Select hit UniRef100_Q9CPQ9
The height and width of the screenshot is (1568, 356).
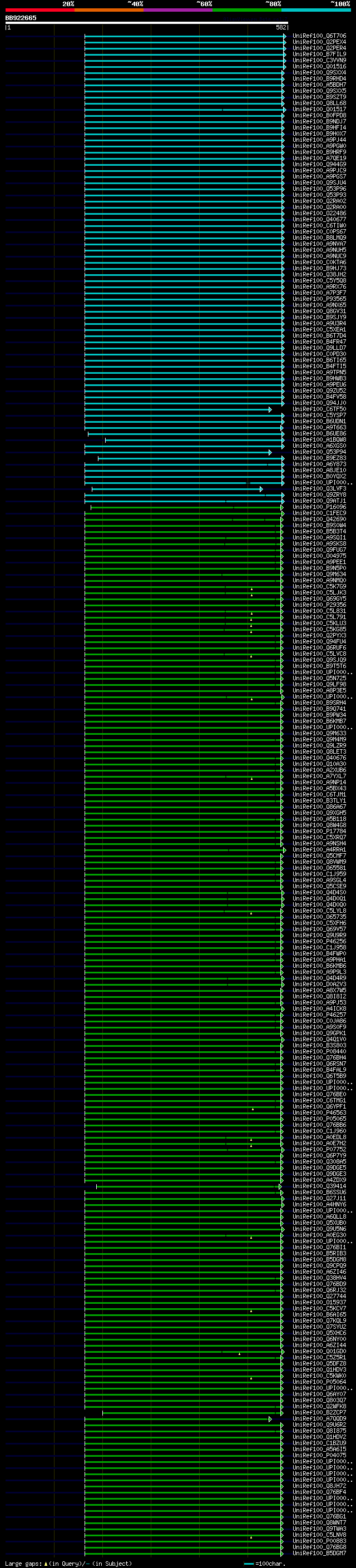point(319,1265)
